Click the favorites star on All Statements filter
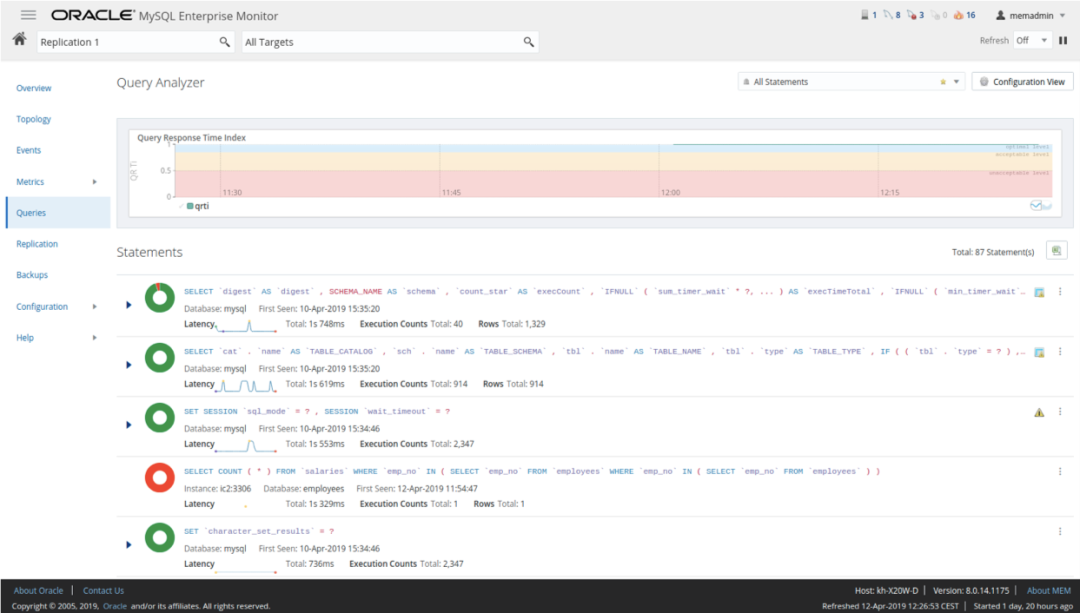The height and width of the screenshot is (613, 1080). 943,81
